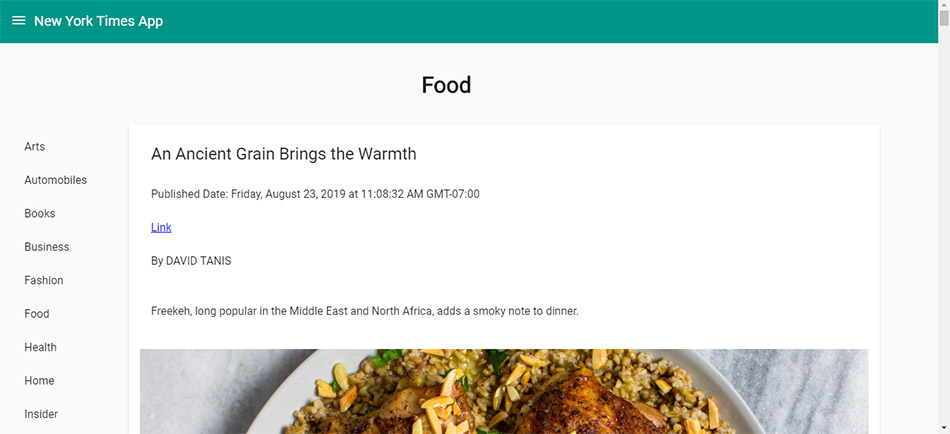950x434 pixels.
Task: Click the Freekeh article summary text
Action: click(x=365, y=311)
